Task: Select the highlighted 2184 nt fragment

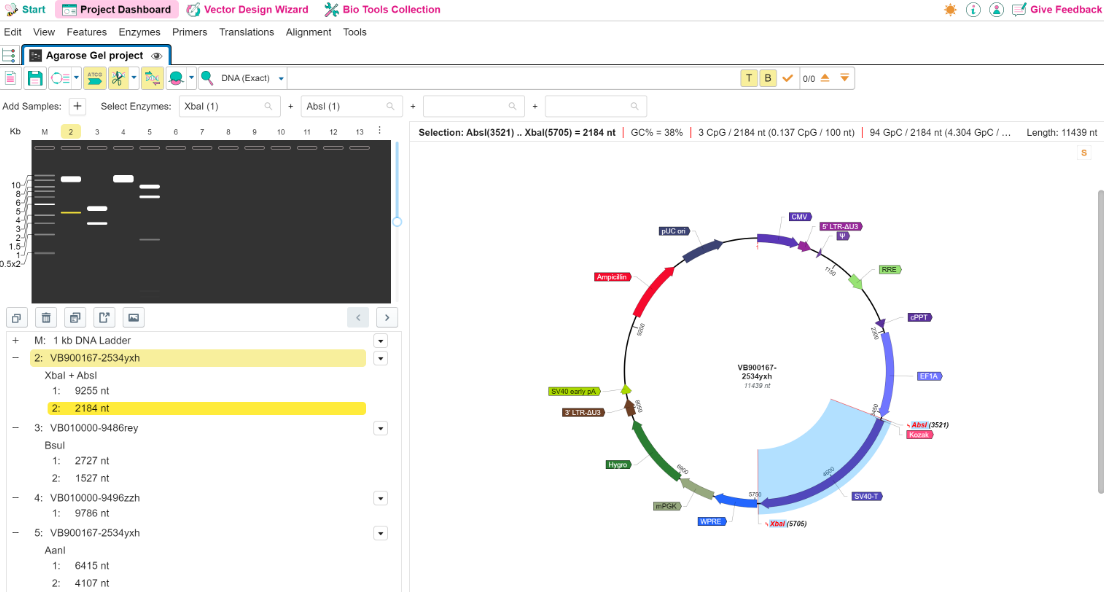Action: tap(207, 408)
